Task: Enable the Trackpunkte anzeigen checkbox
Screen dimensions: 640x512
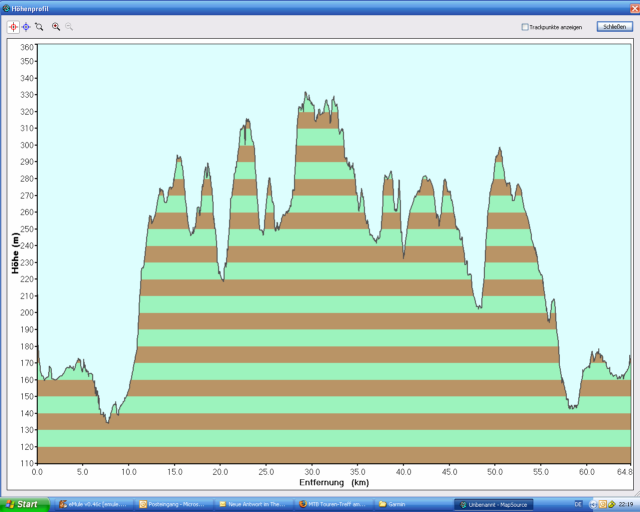Action: pyautogui.click(x=525, y=27)
